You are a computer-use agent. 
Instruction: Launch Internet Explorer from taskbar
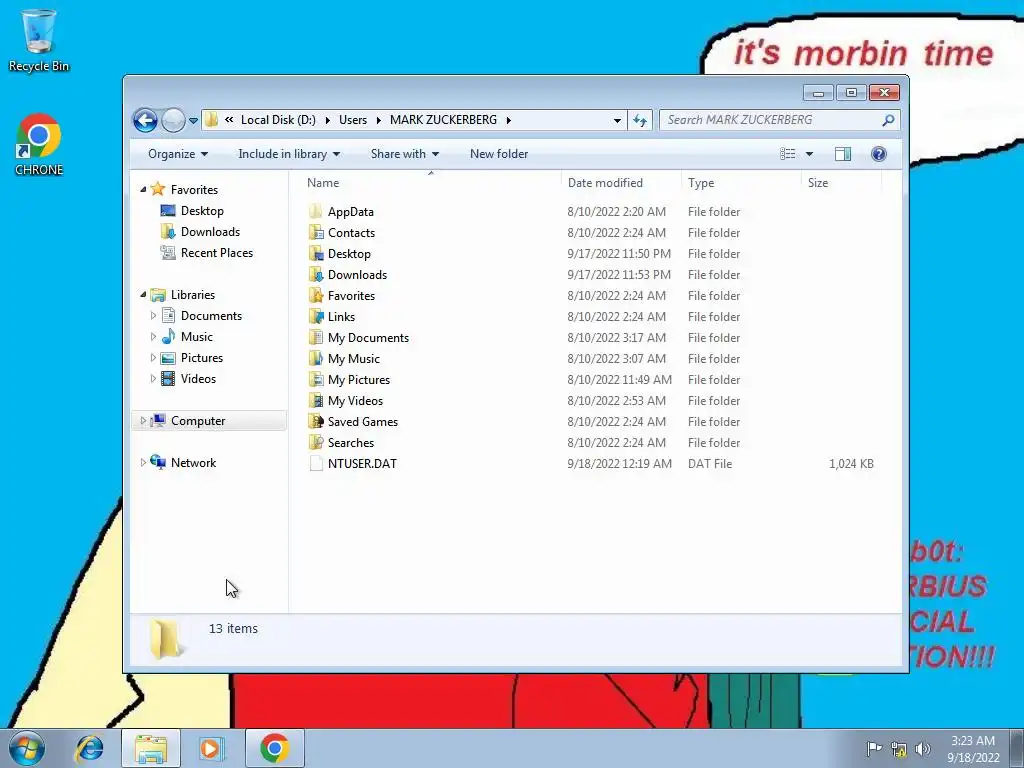click(89, 748)
